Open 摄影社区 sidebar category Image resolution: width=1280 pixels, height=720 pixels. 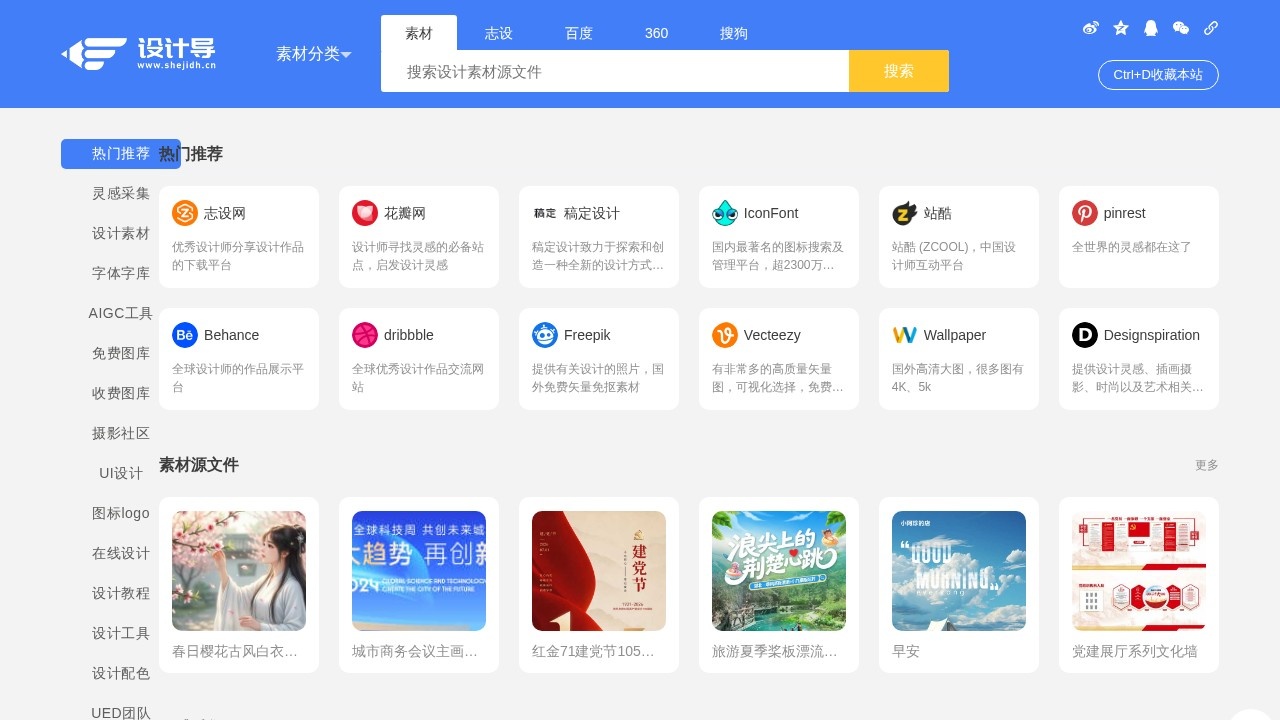(x=121, y=433)
